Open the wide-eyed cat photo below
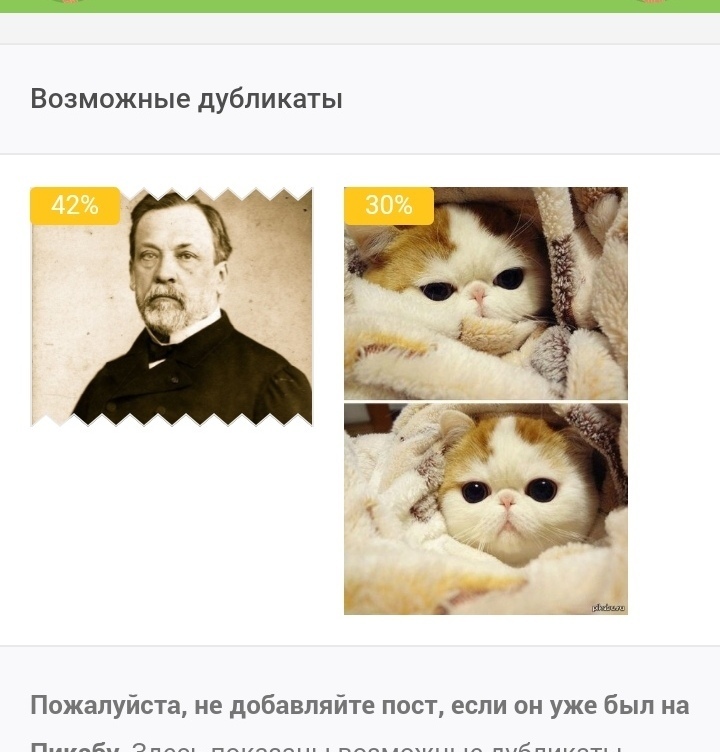720x752 pixels. [x=486, y=509]
